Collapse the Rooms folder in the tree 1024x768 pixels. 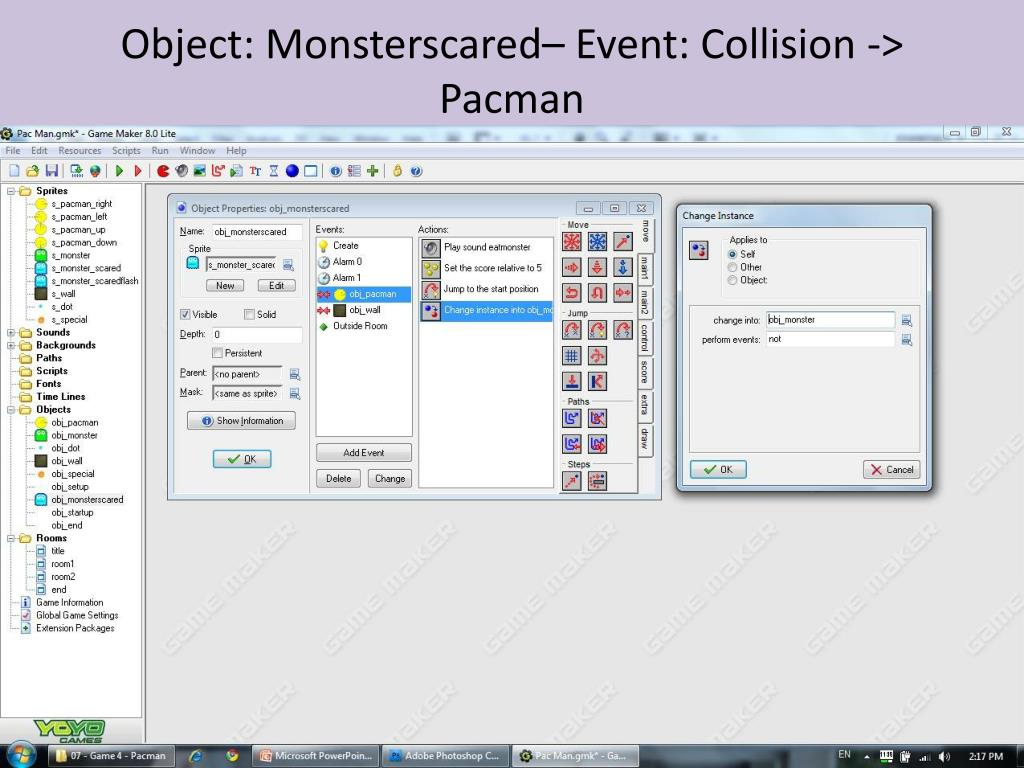[x=10, y=538]
